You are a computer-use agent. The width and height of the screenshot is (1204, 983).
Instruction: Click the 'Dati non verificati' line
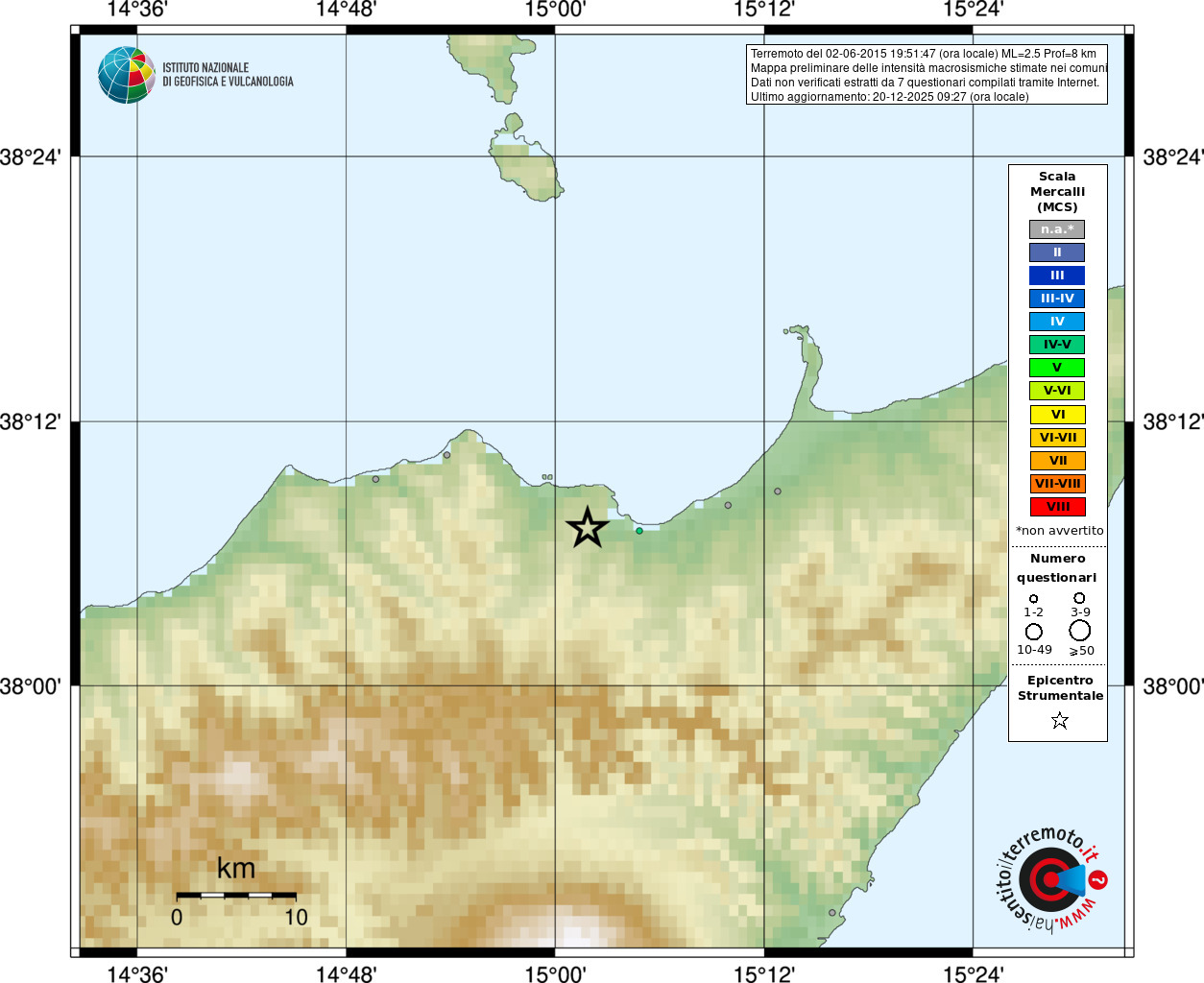[925, 83]
